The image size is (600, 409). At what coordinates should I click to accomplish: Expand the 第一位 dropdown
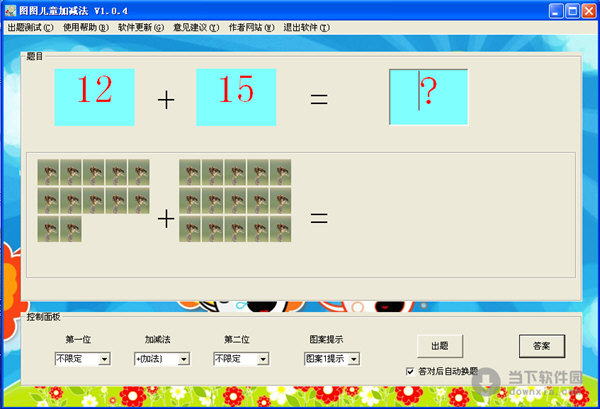pyautogui.click(x=104, y=358)
